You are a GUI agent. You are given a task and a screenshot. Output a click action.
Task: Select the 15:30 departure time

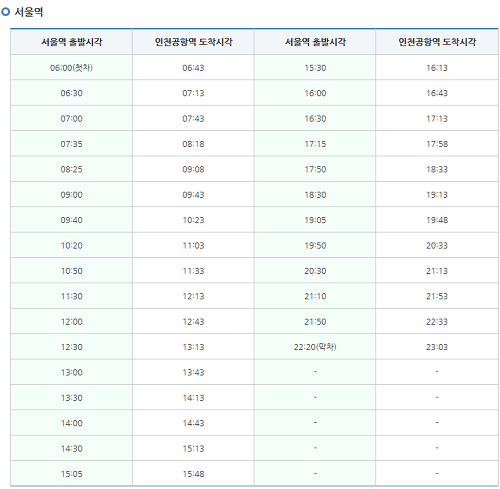[x=315, y=68]
